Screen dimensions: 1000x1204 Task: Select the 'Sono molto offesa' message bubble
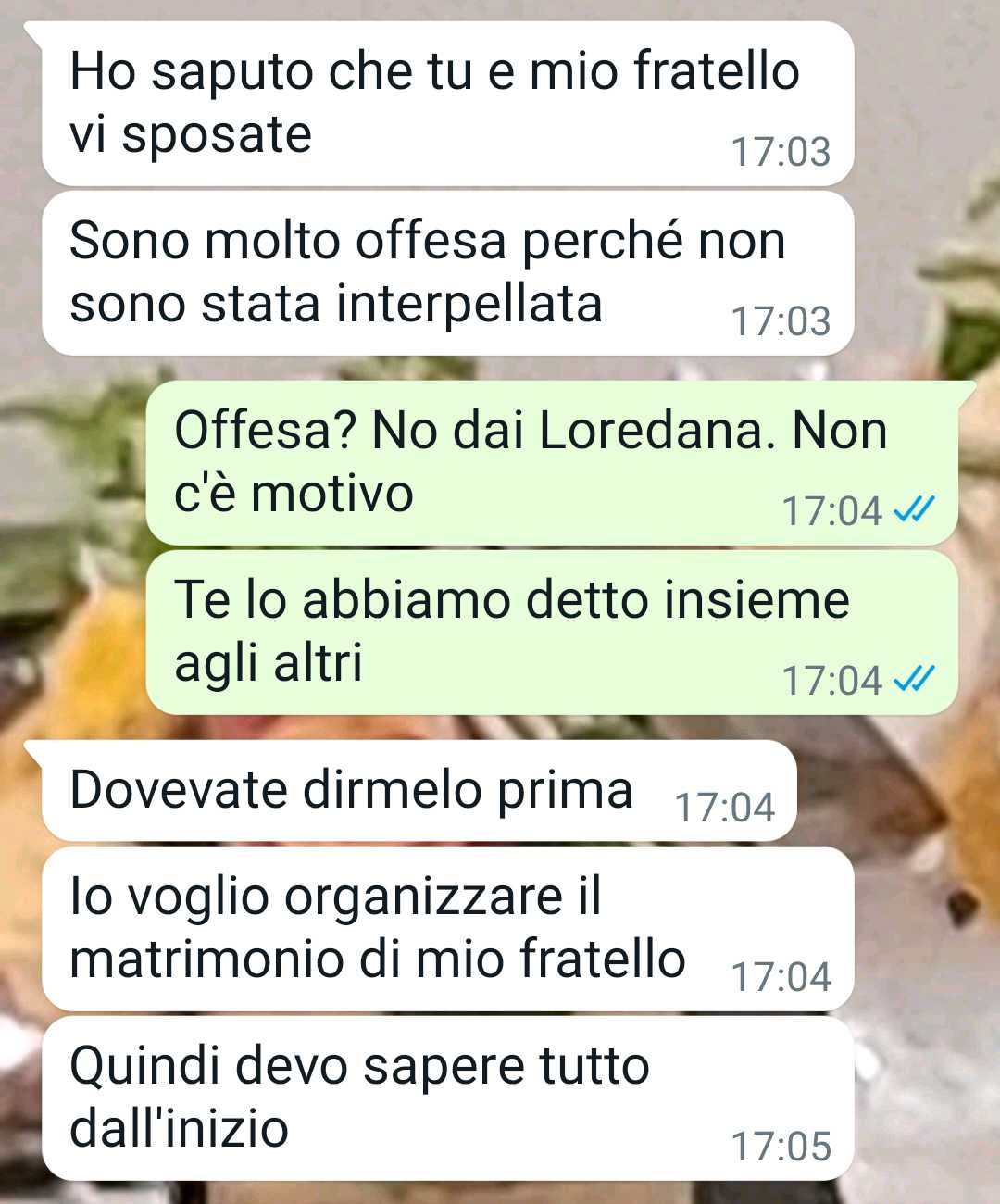pyautogui.click(x=447, y=273)
